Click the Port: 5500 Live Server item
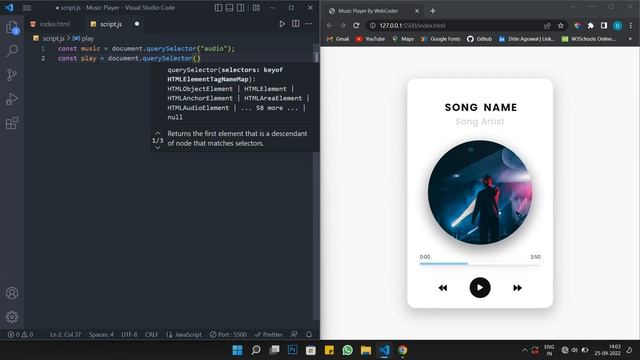Viewport: 640px width, 360px height. point(228,334)
